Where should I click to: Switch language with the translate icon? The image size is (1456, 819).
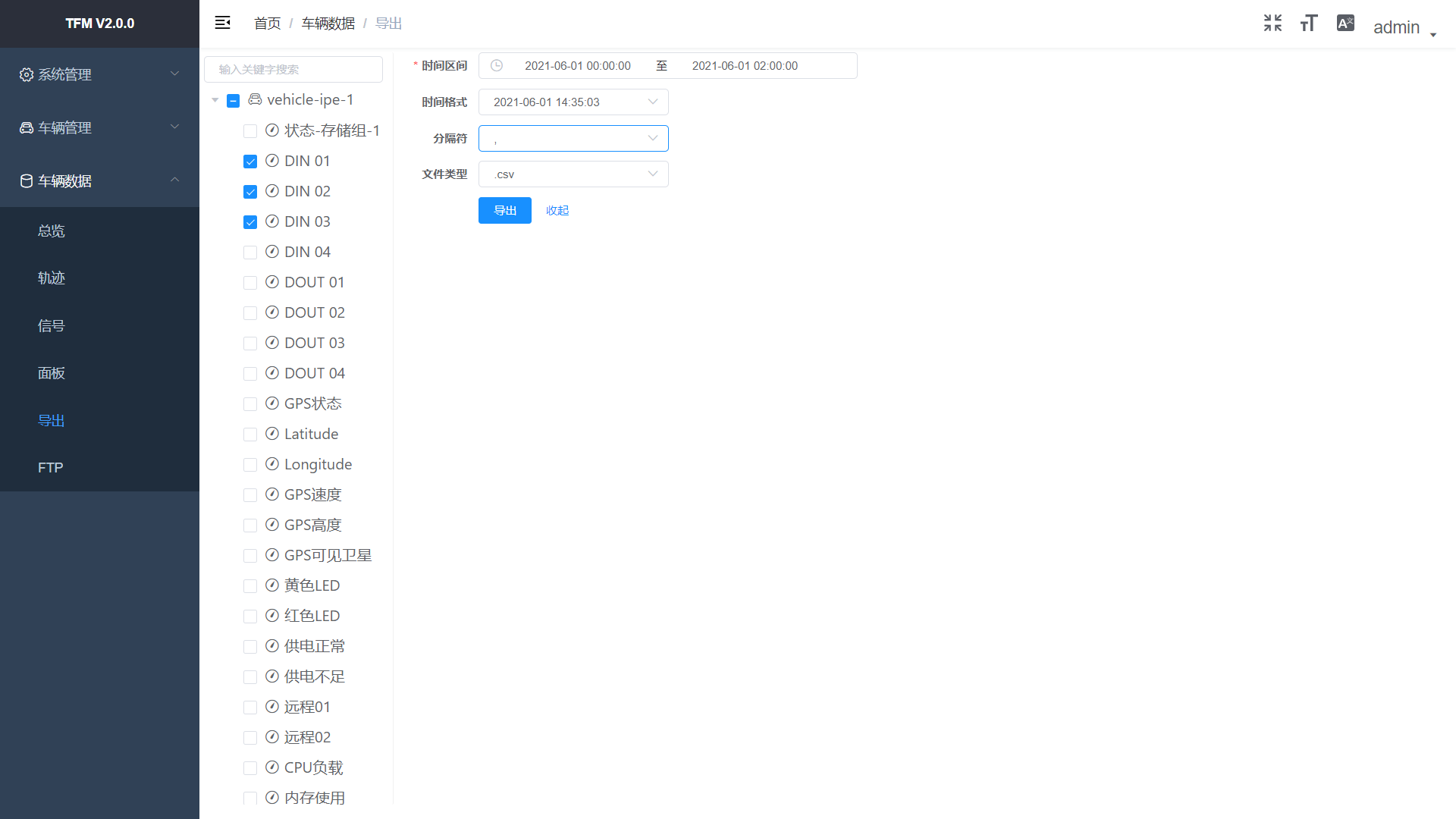(1345, 23)
